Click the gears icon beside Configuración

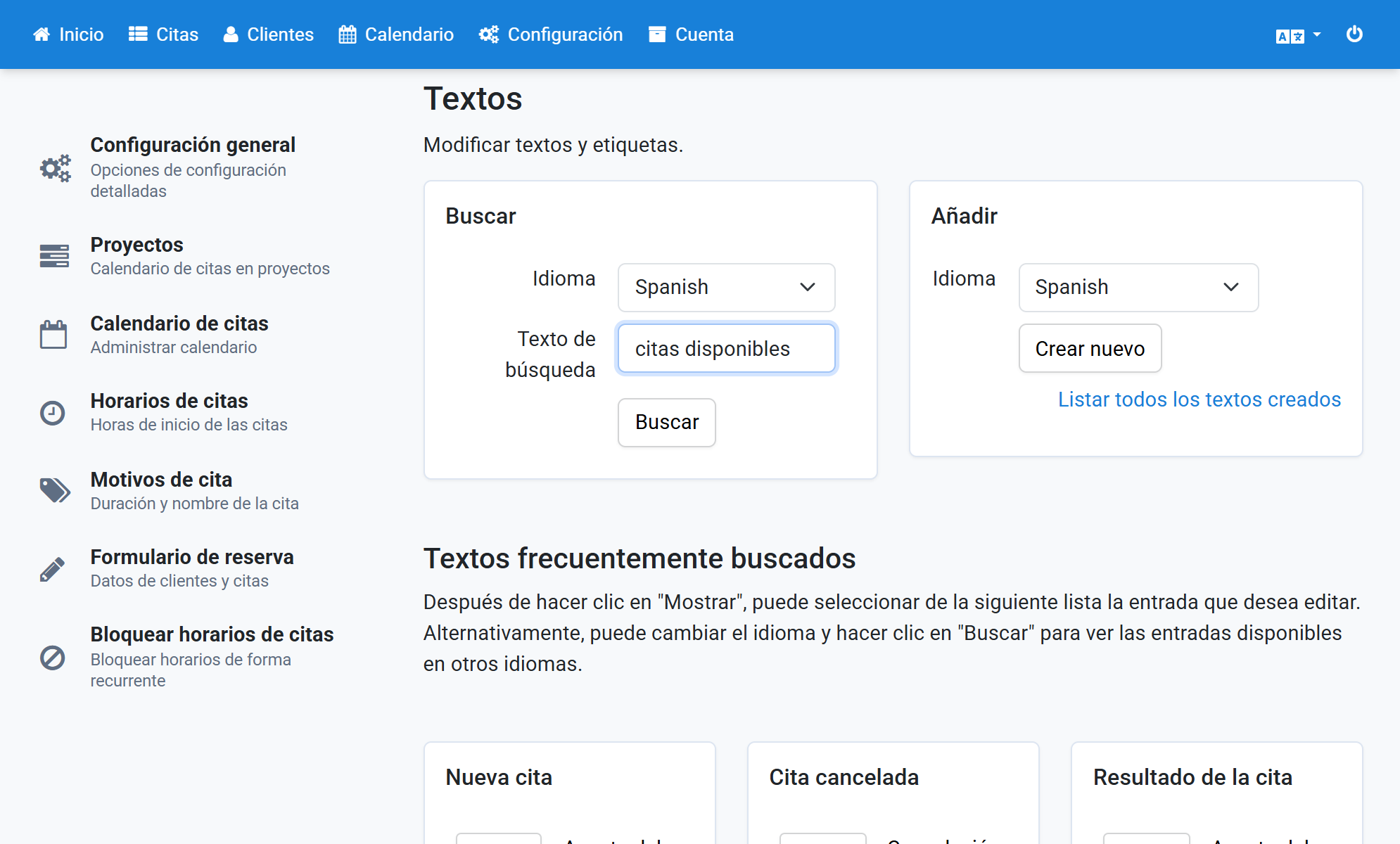(489, 34)
